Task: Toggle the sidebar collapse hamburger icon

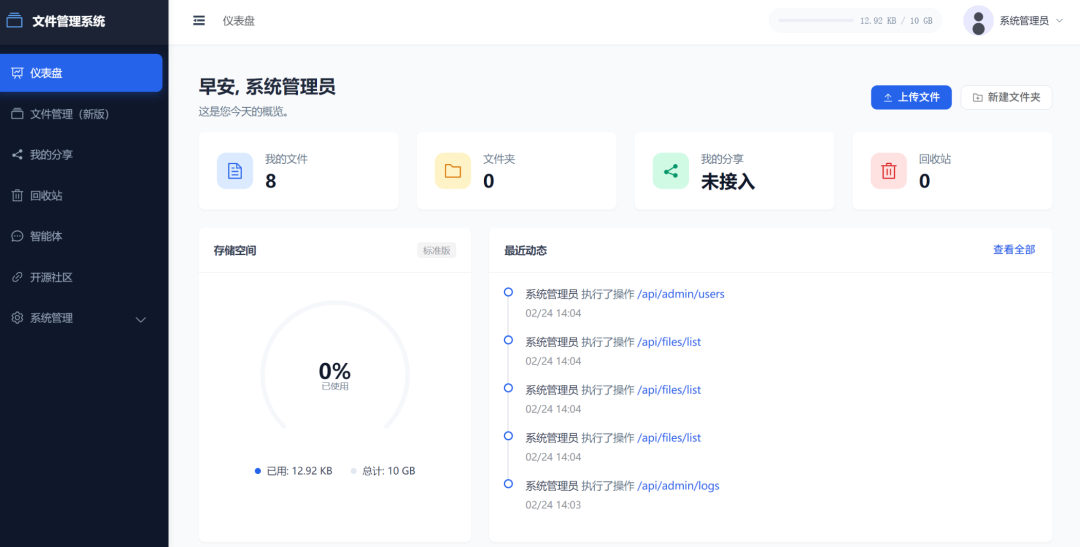Action: [199, 21]
